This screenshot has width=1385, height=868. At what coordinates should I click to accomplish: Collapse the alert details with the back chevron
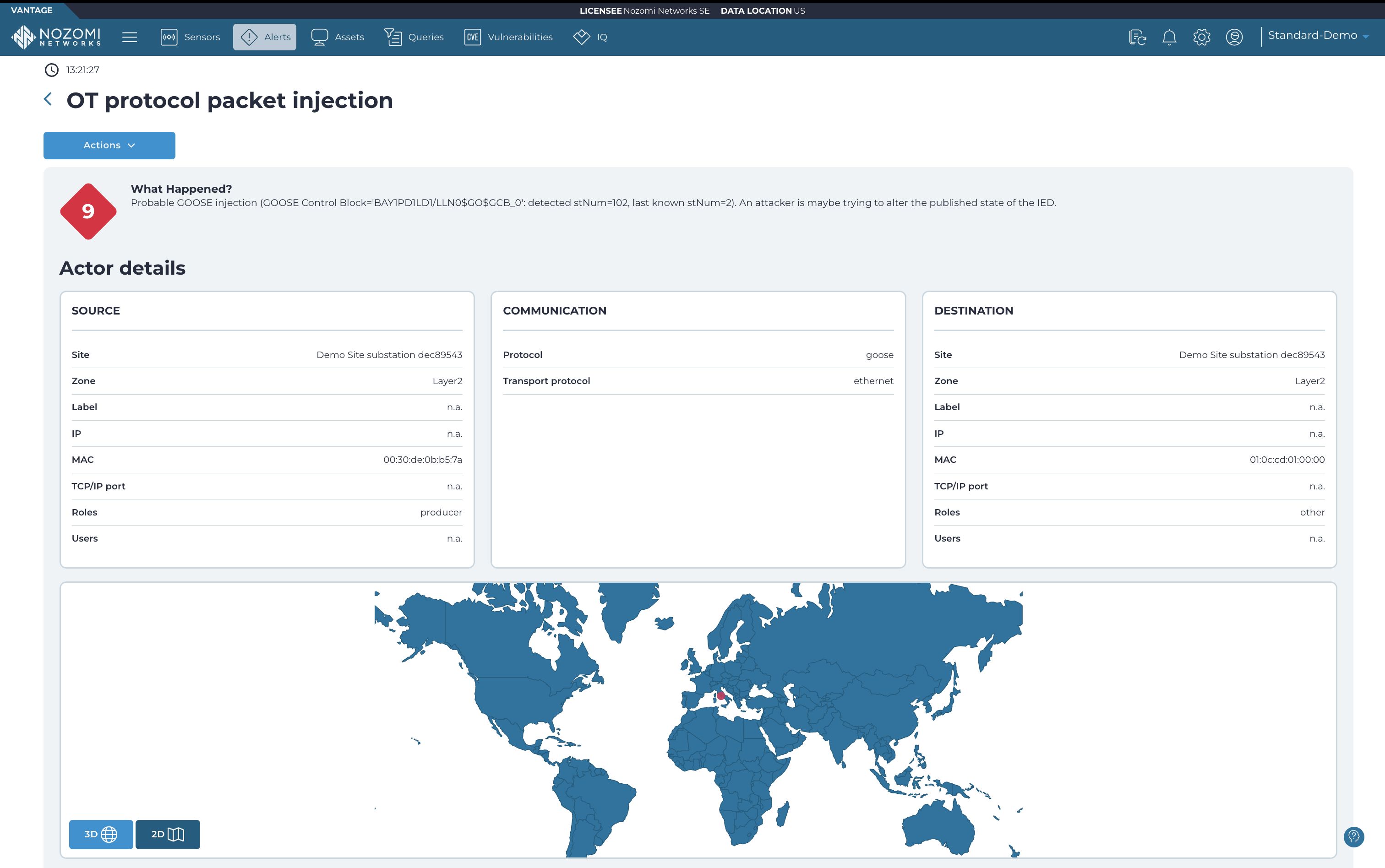pos(48,99)
